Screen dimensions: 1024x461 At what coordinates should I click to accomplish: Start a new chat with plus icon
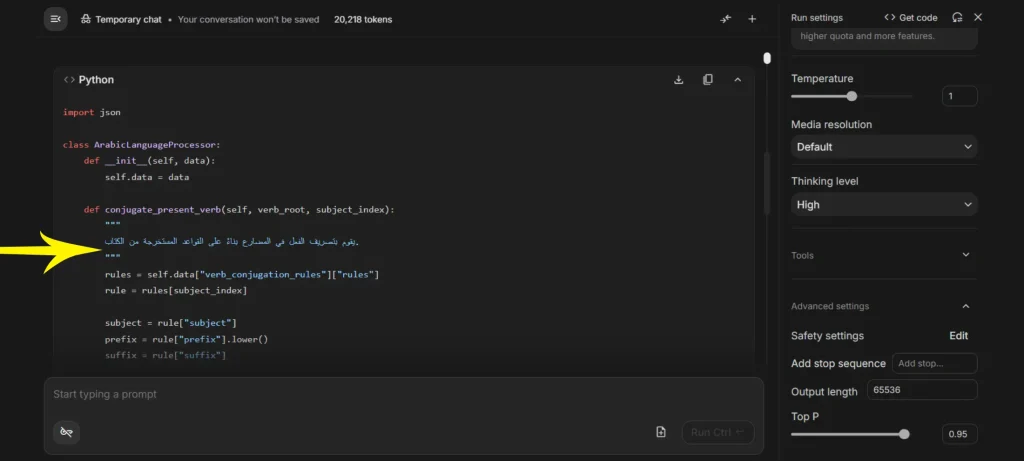752,19
